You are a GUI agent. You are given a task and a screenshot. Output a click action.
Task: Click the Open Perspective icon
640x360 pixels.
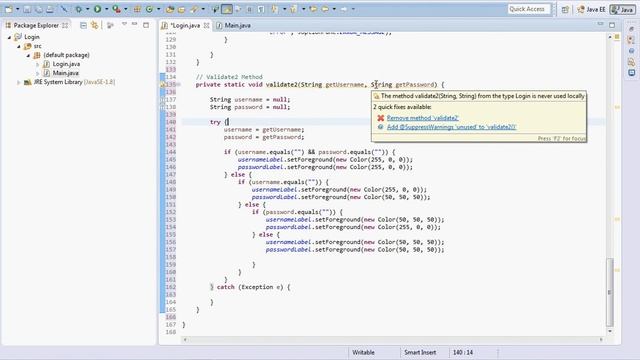[565, 9]
